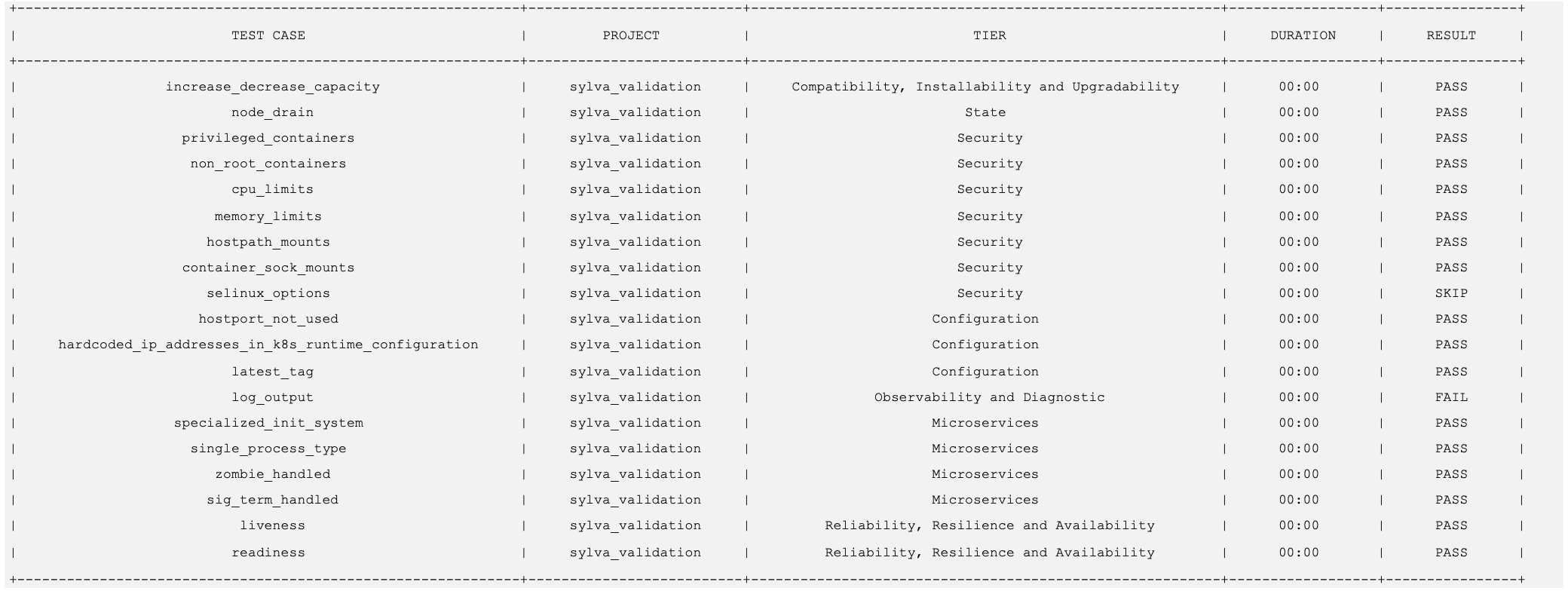The height and width of the screenshot is (591, 1568).
Task: Click the FAIL result text
Action: pos(1451,397)
